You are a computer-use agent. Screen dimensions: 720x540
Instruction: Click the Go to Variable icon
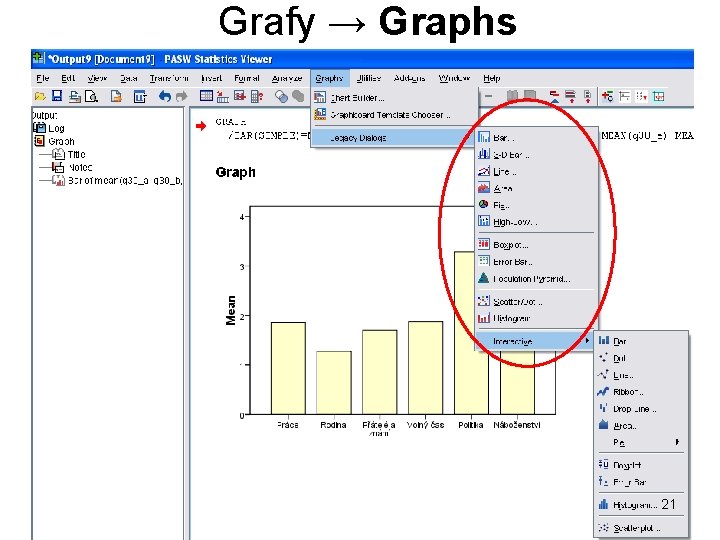240,96
